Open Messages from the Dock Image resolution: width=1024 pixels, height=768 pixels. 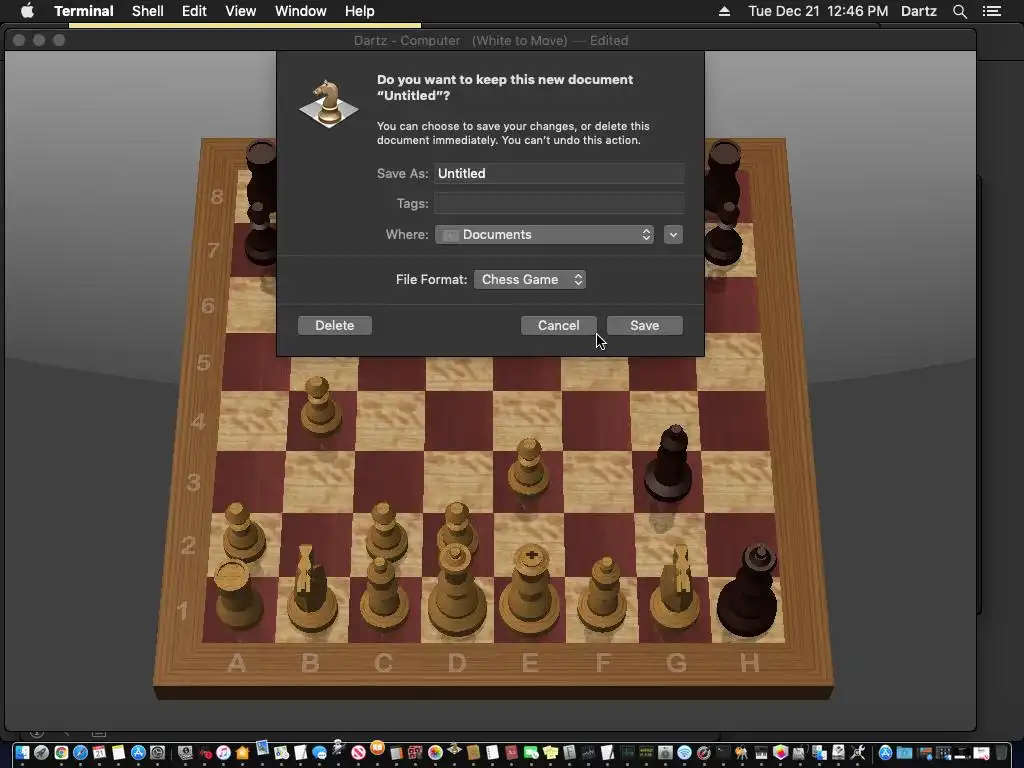coord(319,752)
